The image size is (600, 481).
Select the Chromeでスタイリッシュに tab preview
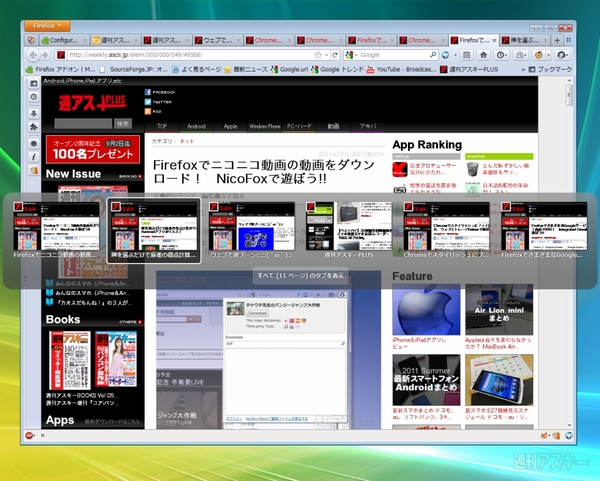[446, 230]
